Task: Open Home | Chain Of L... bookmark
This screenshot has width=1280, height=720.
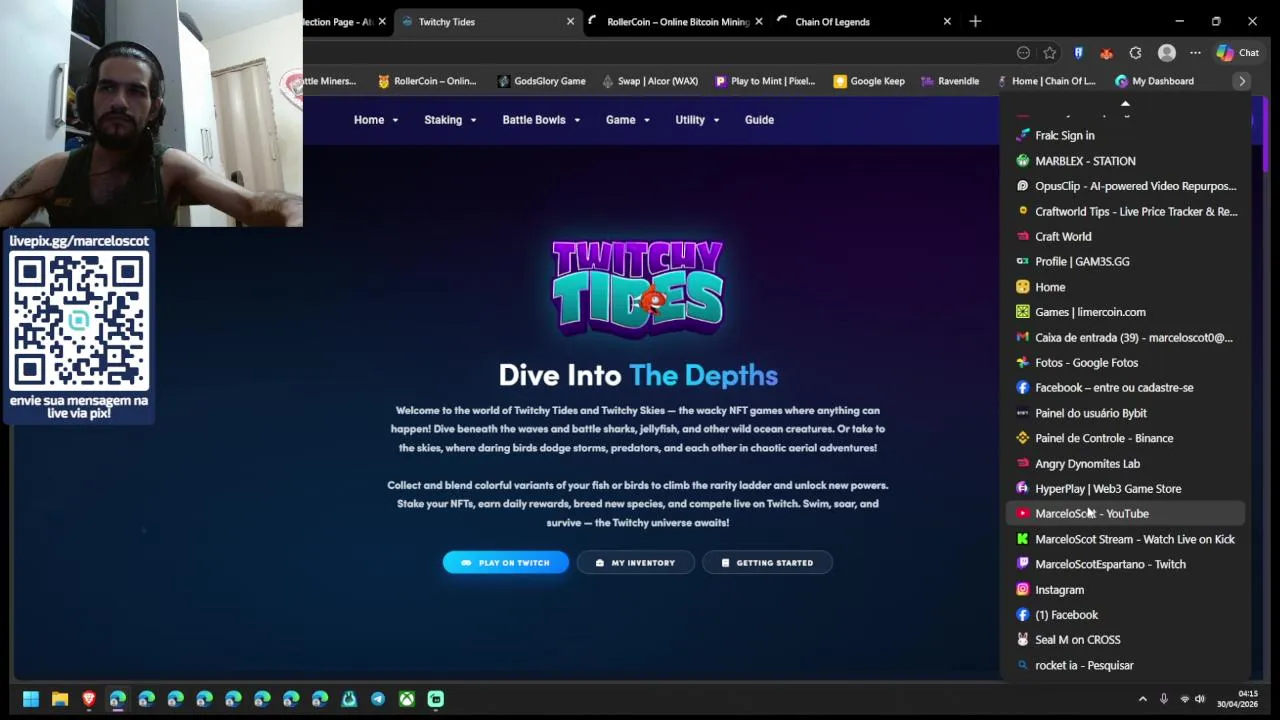Action: click(1046, 81)
